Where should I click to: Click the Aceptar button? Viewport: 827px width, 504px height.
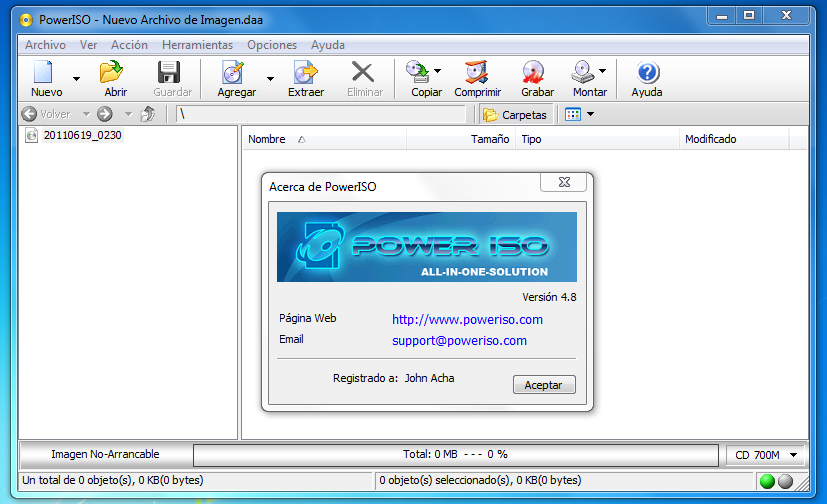544,385
